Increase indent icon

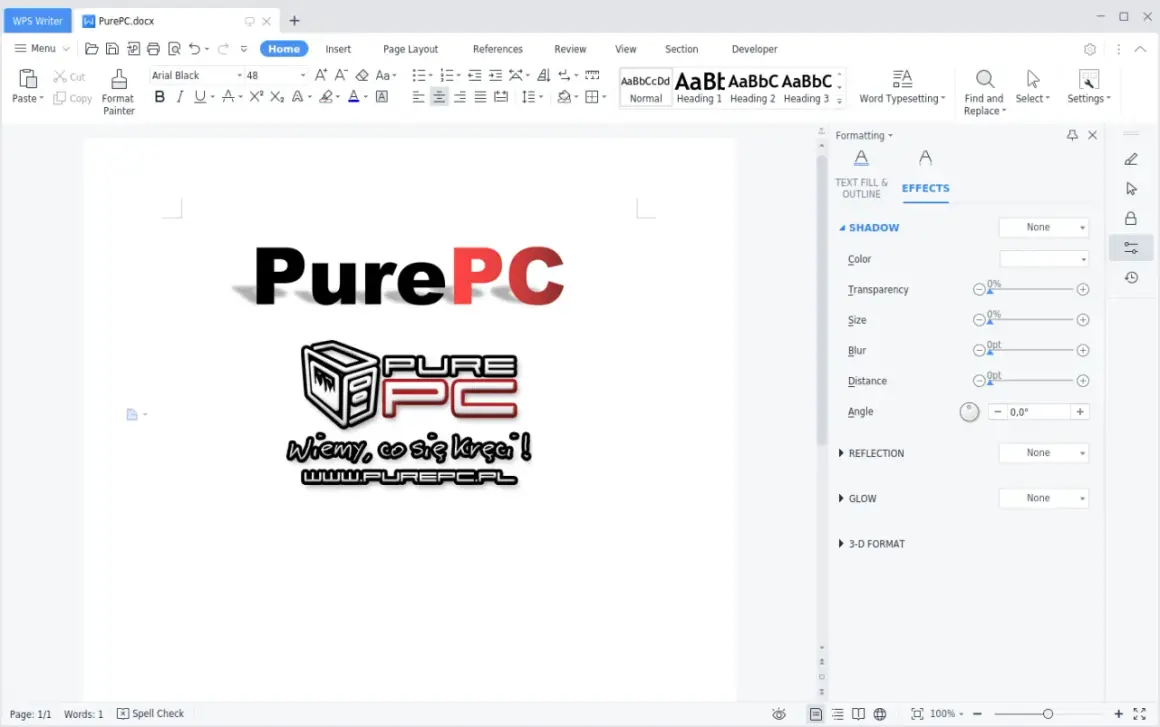point(495,75)
